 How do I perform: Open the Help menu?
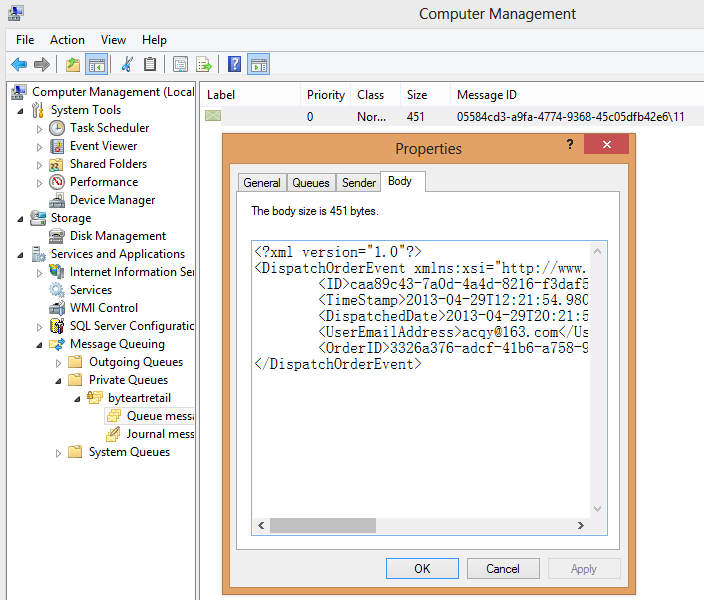tap(154, 40)
